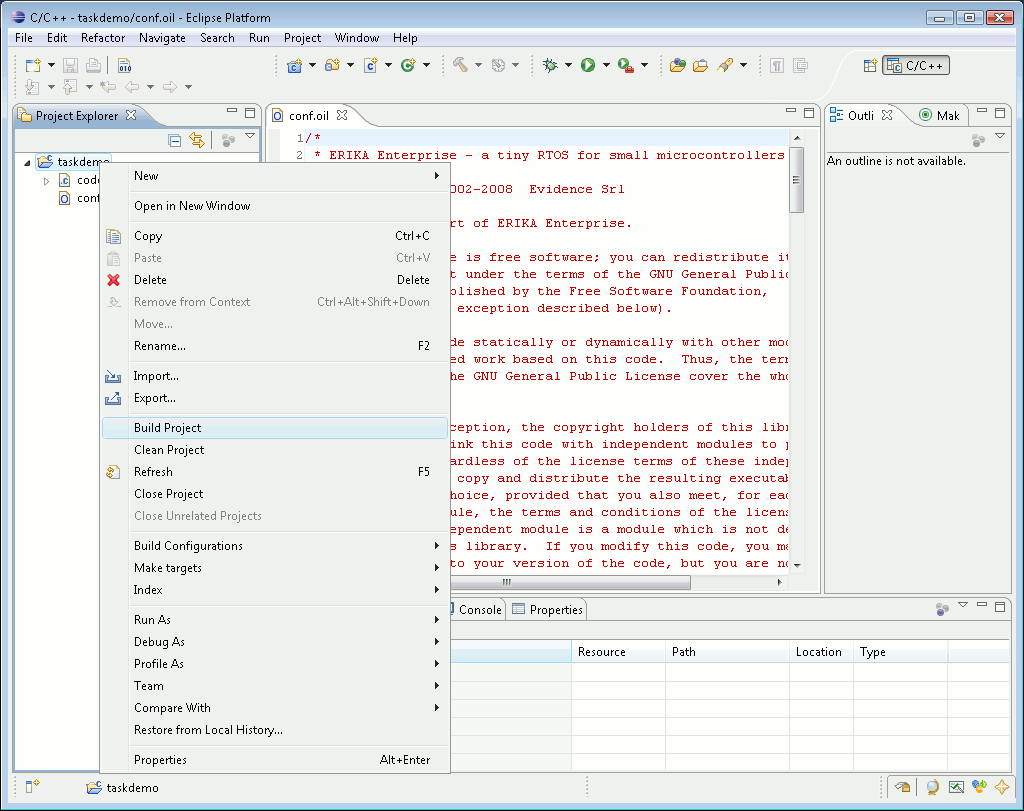Maximize the bottom Problems panel
This screenshot has height=811, width=1024.
click(1000, 607)
